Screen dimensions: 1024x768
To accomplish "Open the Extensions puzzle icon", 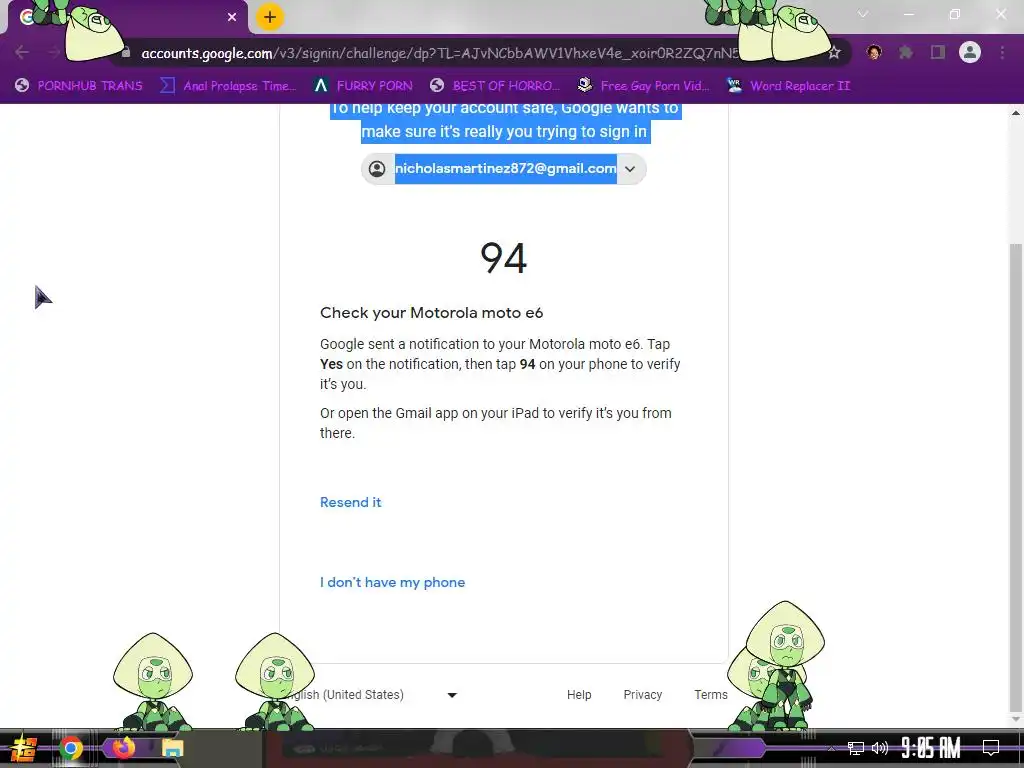I will (906, 52).
